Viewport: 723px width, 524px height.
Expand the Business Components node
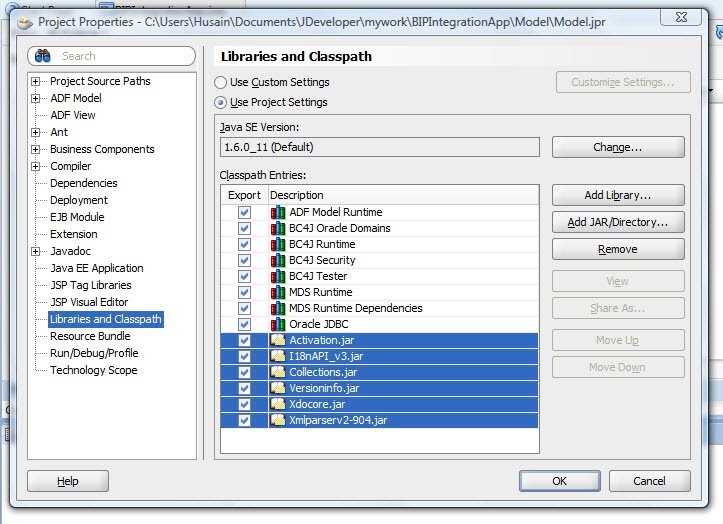coord(36,149)
